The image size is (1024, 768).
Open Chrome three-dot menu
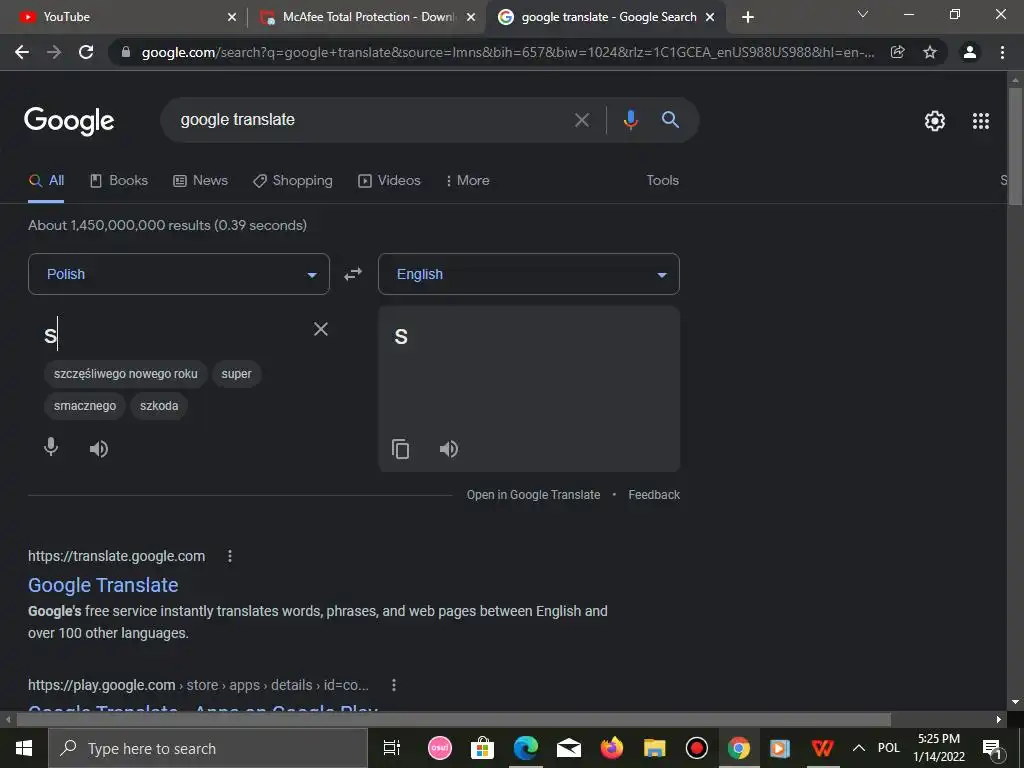pos(1002,52)
